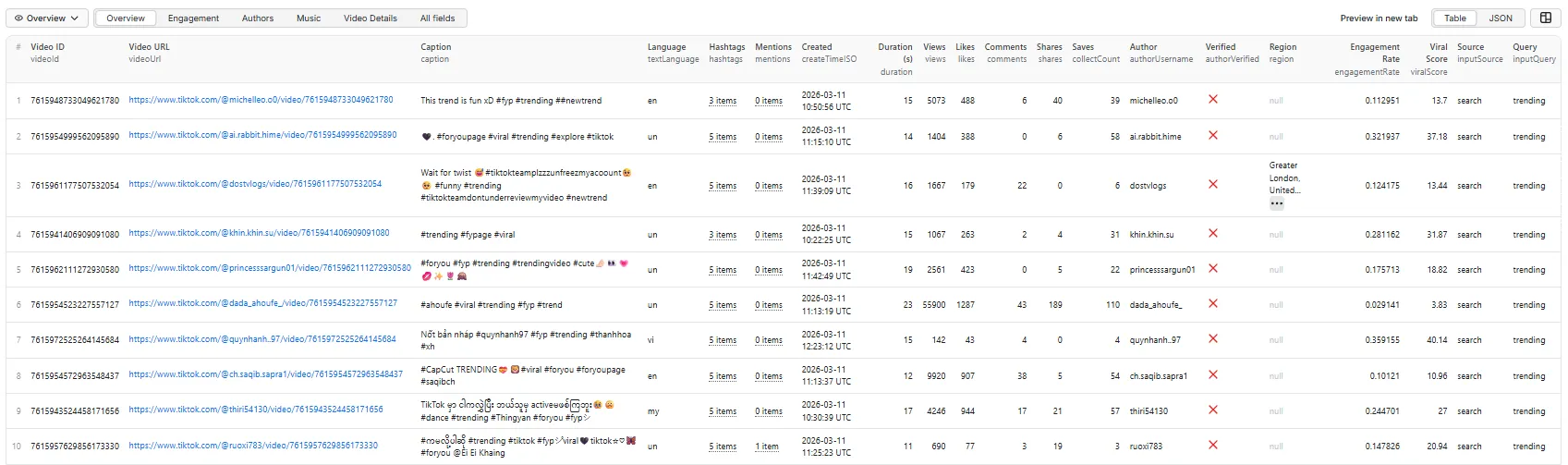Expand mentions 1 item for ruoxi783 row
The width and height of the screenshot is (1568, 465).
pos(767,447)
